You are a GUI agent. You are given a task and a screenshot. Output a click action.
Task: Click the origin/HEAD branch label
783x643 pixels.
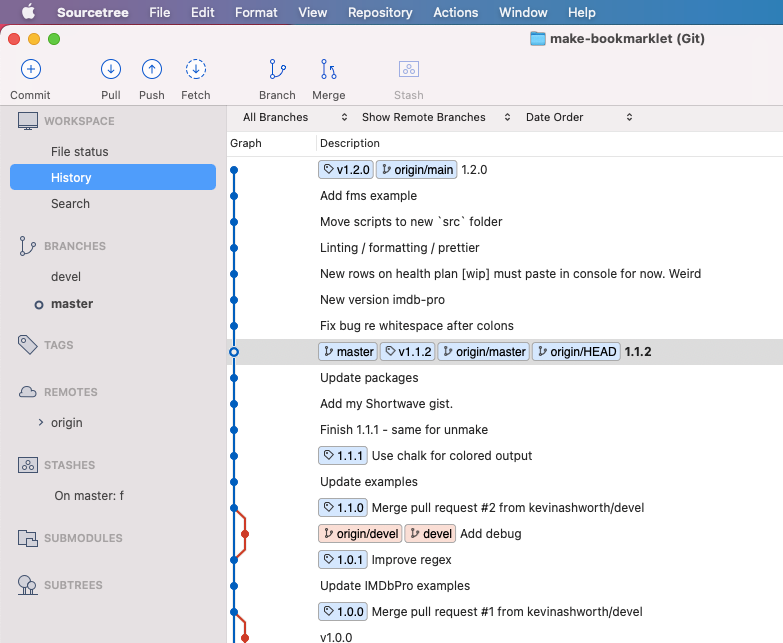click(576, 352)
